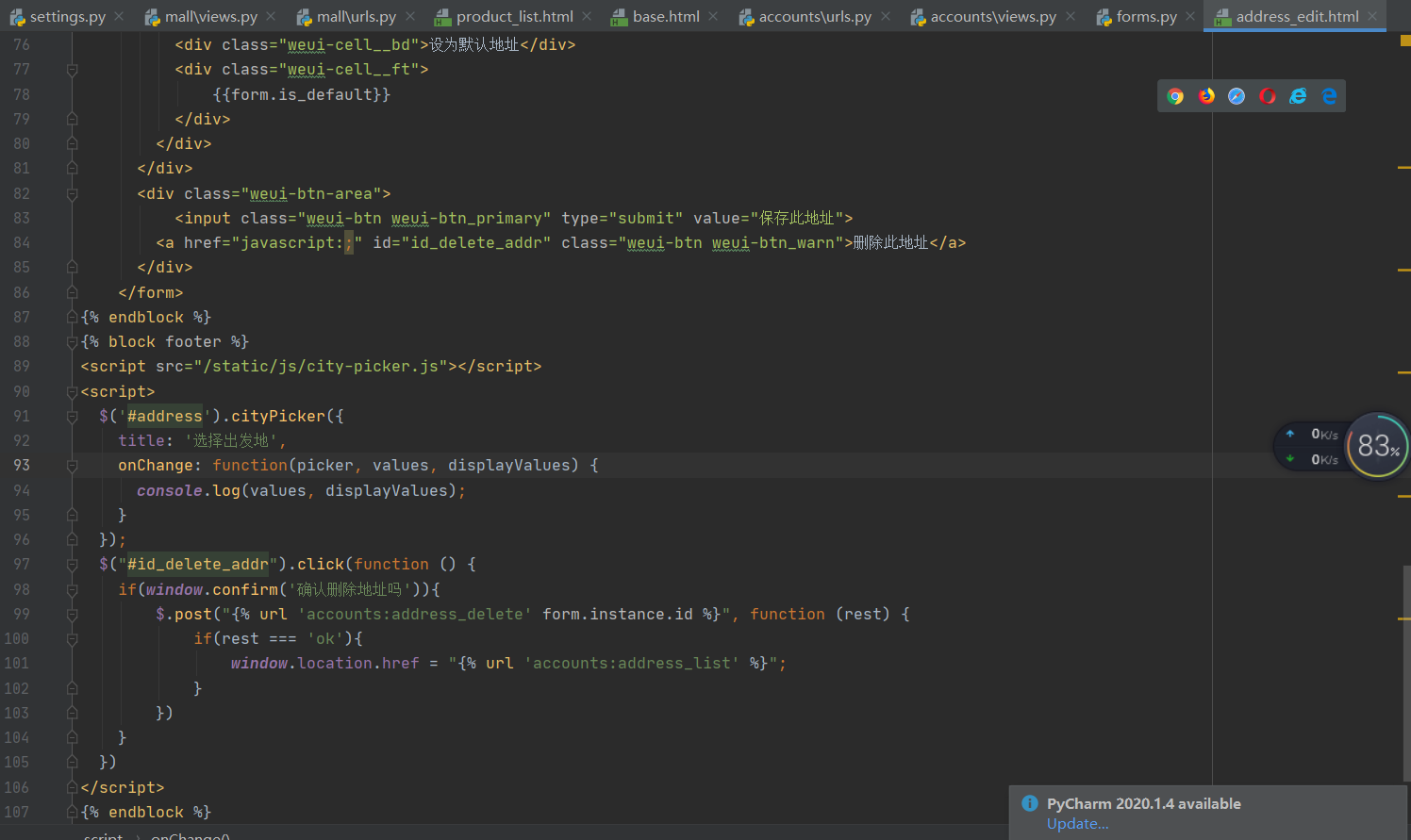
Task: Fold window.confirm if-block at line 98
Action: tap(72, 589)
